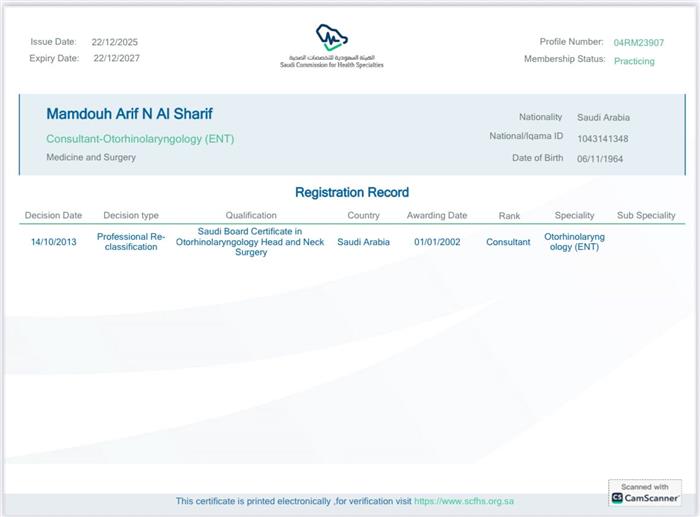Click the Sub Speciality column header

tap(646, 215)
